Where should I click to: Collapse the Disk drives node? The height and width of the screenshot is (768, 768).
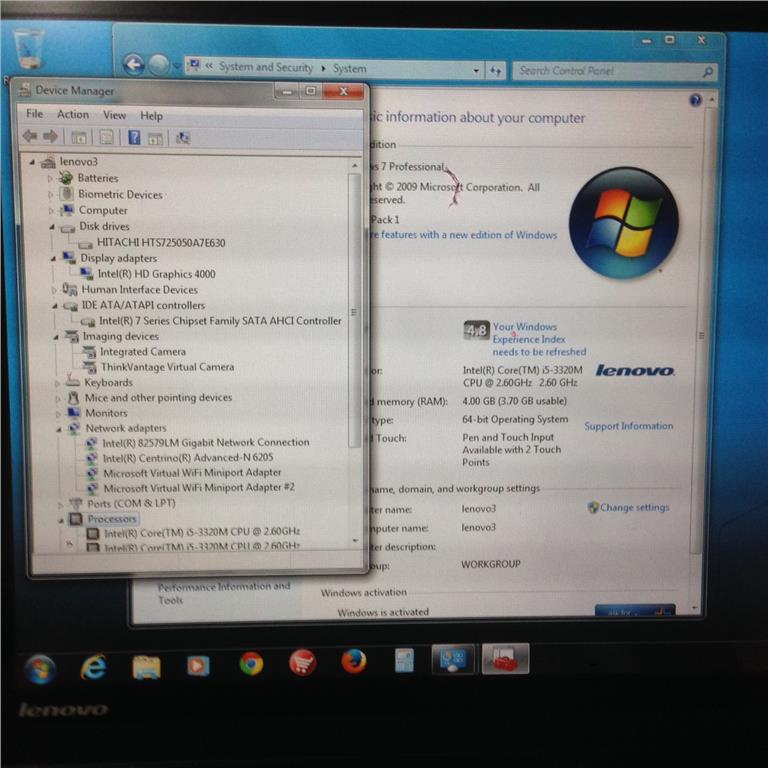click(x=52, y=227)
